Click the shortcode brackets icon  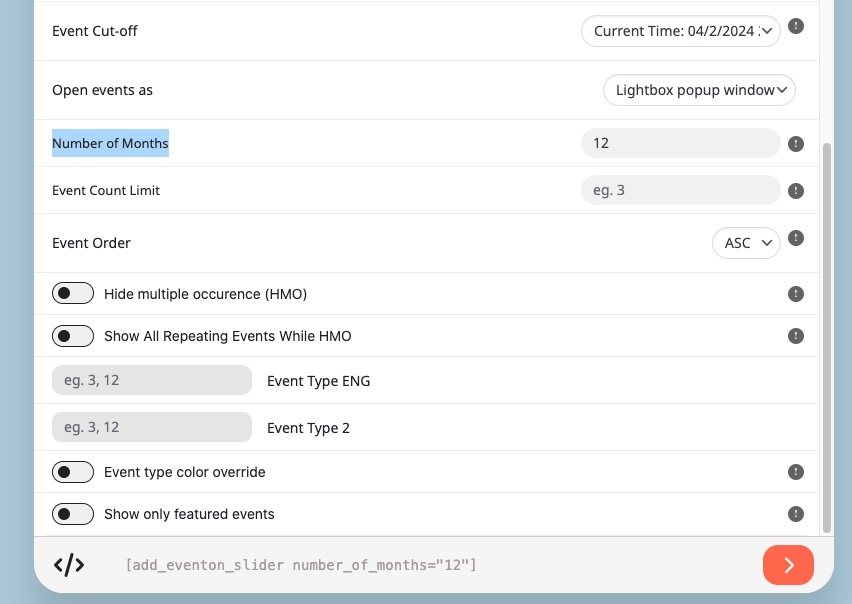pyautogui.click(x=69, y=565)
